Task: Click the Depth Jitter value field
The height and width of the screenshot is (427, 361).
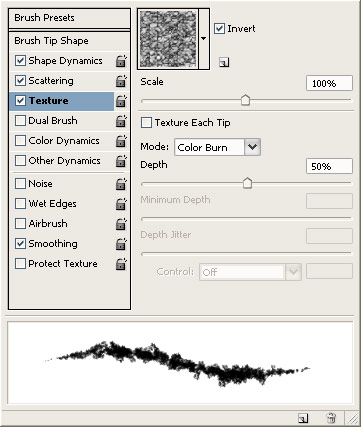Action: pos(329,236)
